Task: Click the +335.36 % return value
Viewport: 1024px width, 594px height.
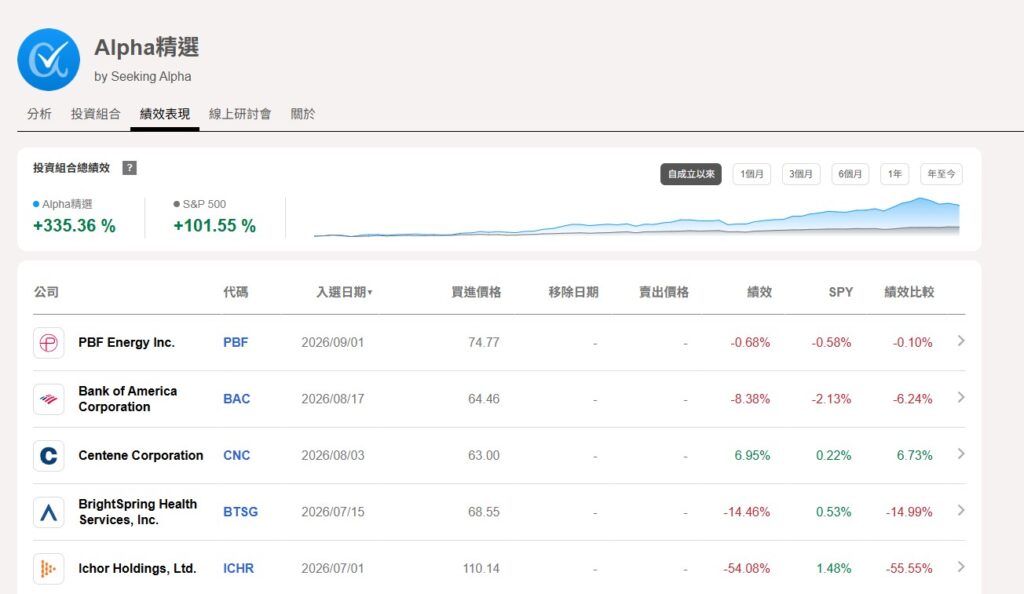Action: [74, 226]
